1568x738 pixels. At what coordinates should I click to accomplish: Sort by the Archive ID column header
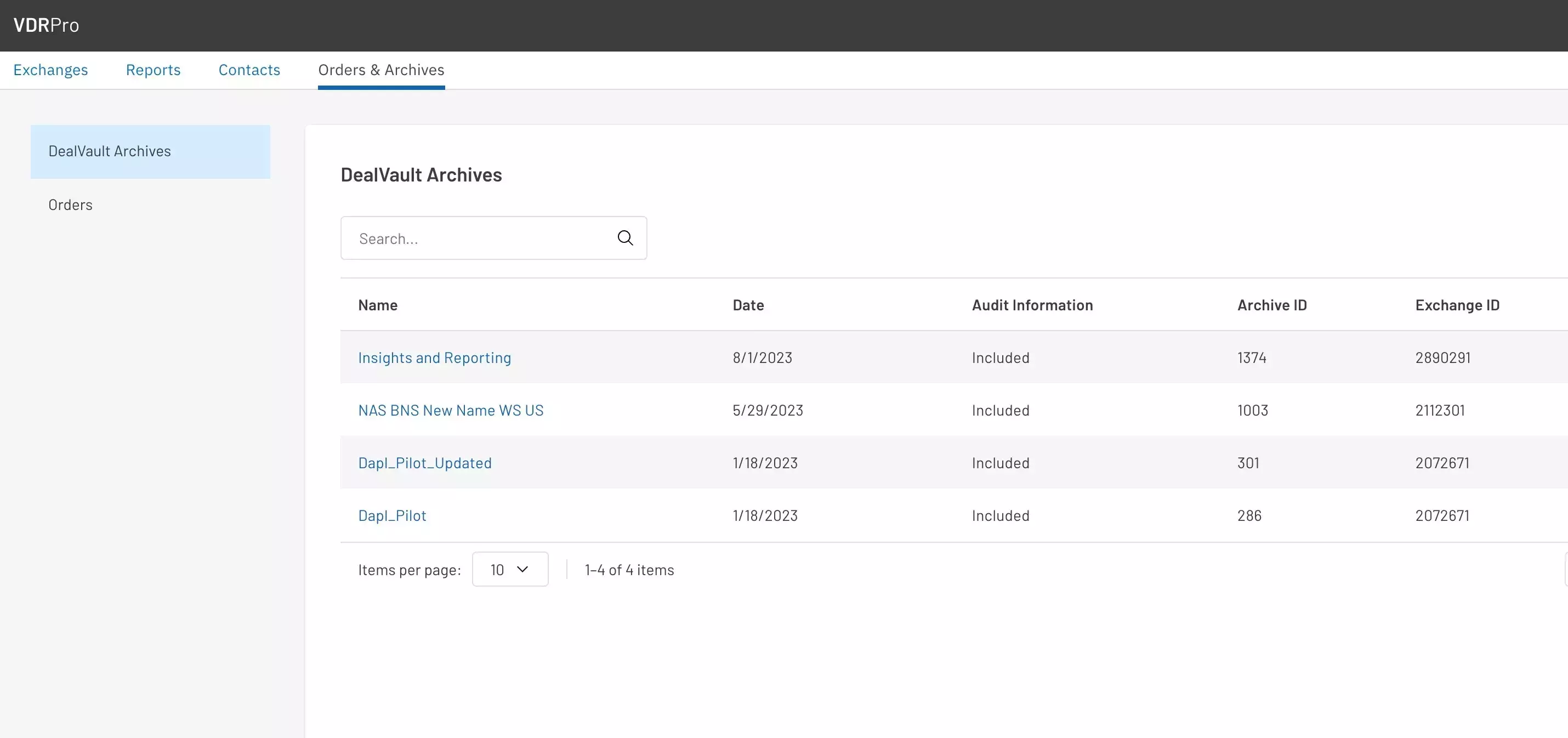(x=1271, y=305)
